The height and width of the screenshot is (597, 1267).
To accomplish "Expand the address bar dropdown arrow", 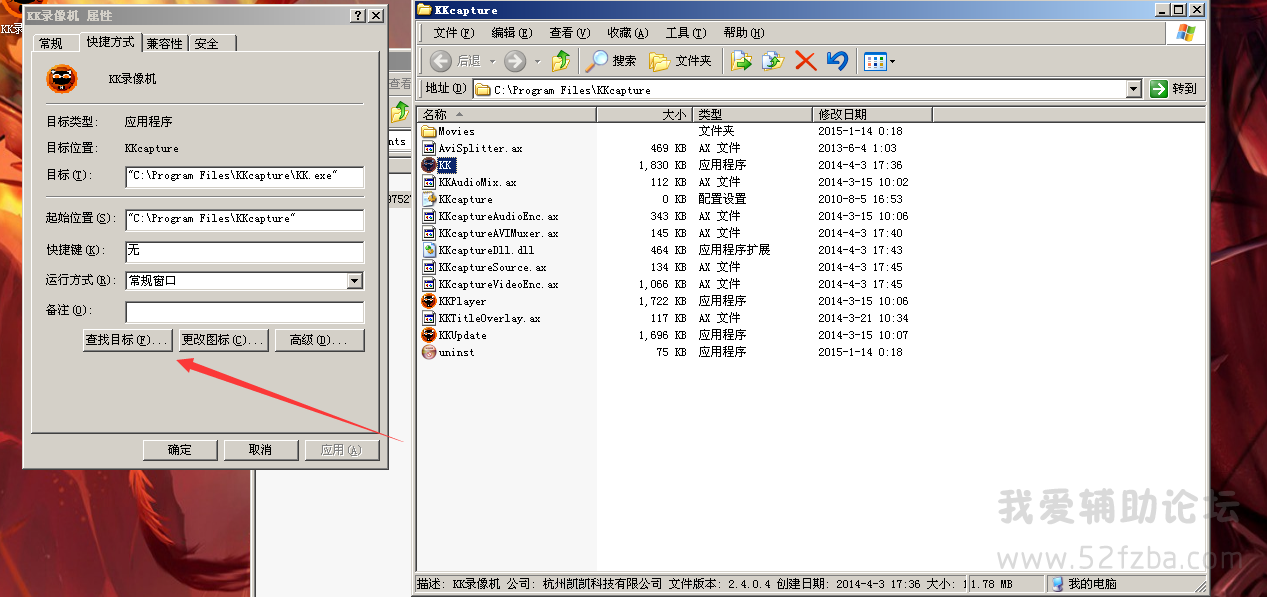I will (x=1133, y=89).
